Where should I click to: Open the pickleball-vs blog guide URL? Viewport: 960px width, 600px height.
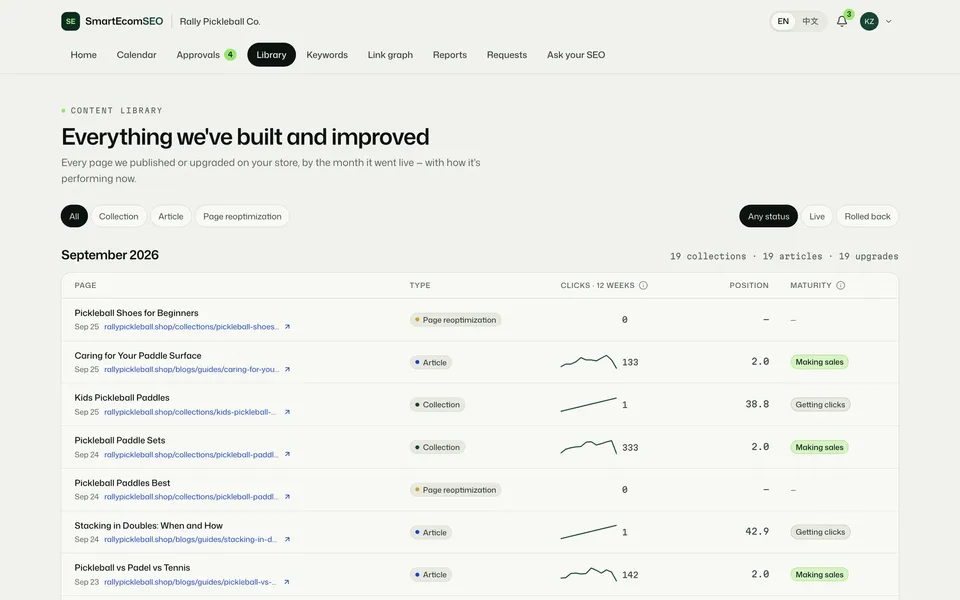pos(190,582)
